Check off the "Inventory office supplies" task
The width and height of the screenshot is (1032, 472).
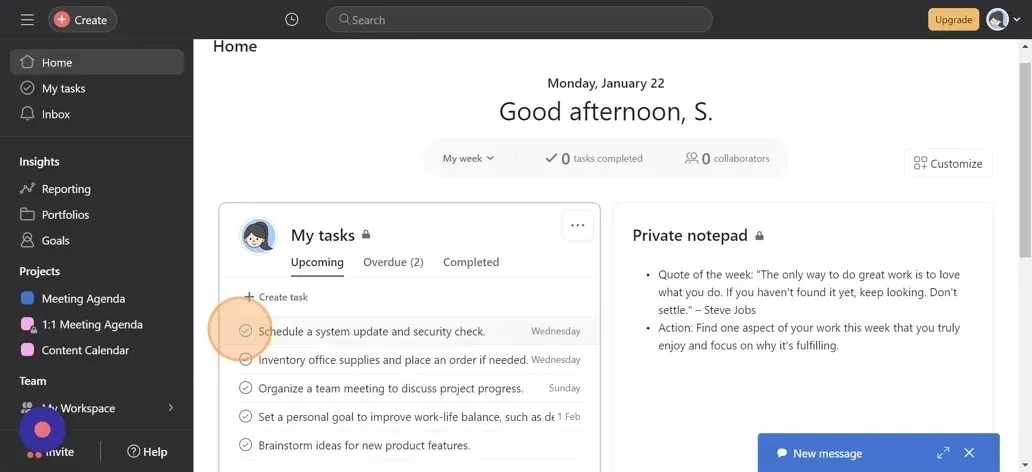tap(246, 360)
